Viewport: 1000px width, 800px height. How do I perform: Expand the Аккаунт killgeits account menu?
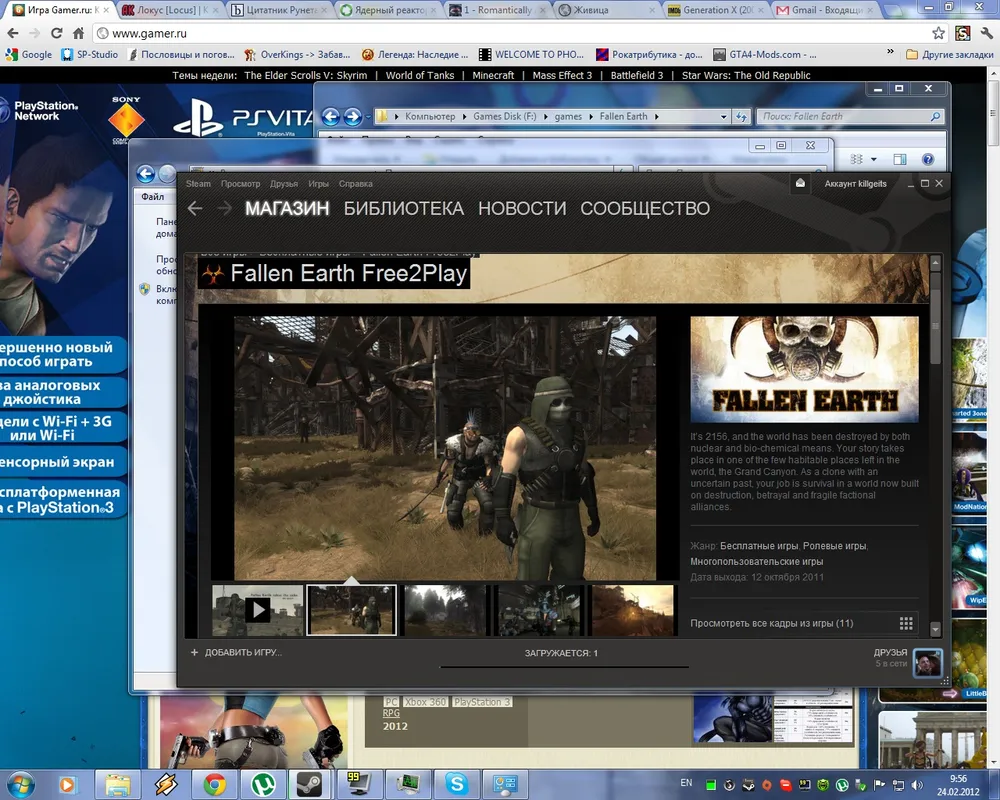(855, 184)
